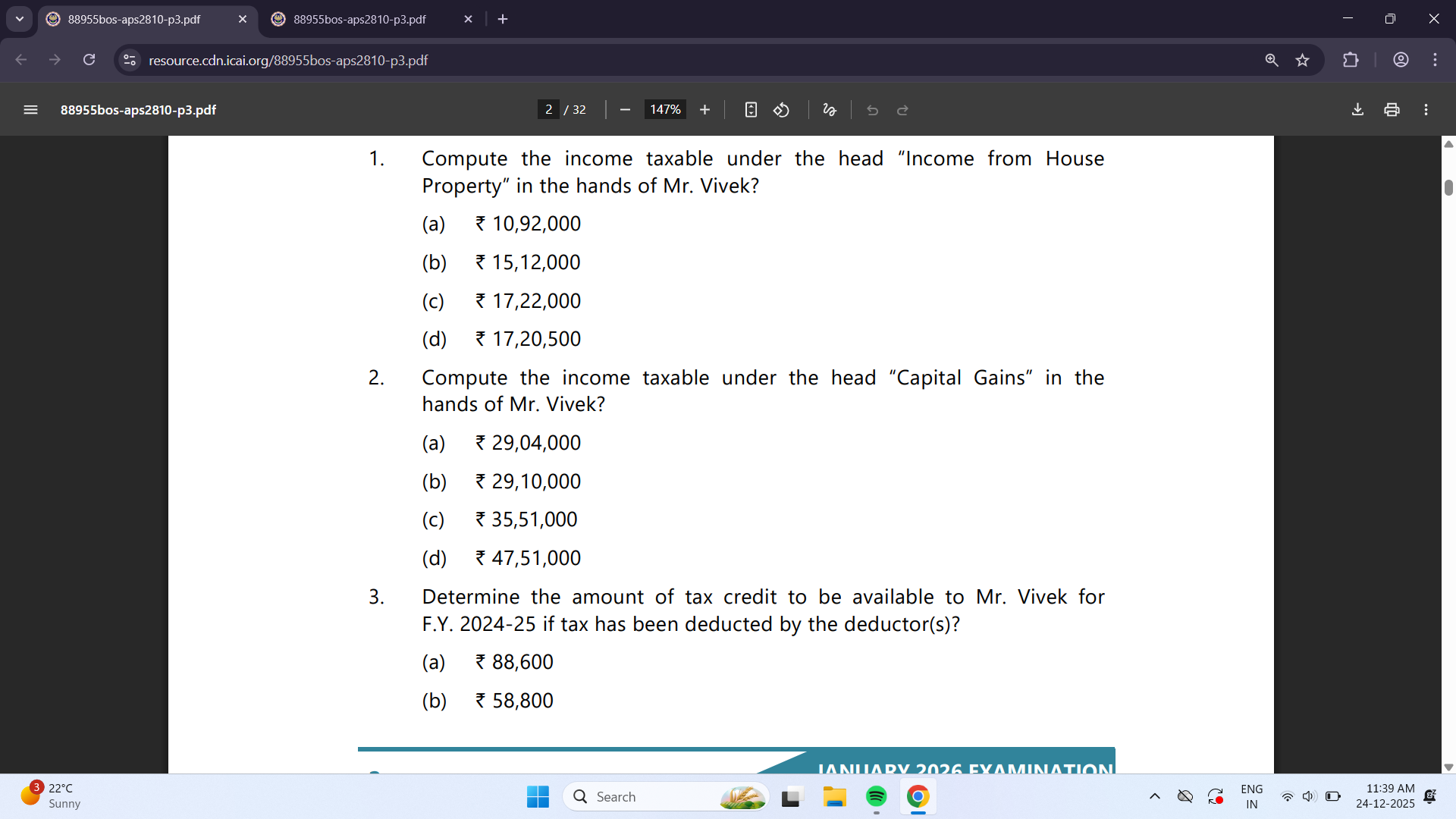The height and width of the screenshot is (819, 1456).
Task: Click the Redo annotation icon
Action: (x=902, y=110)
